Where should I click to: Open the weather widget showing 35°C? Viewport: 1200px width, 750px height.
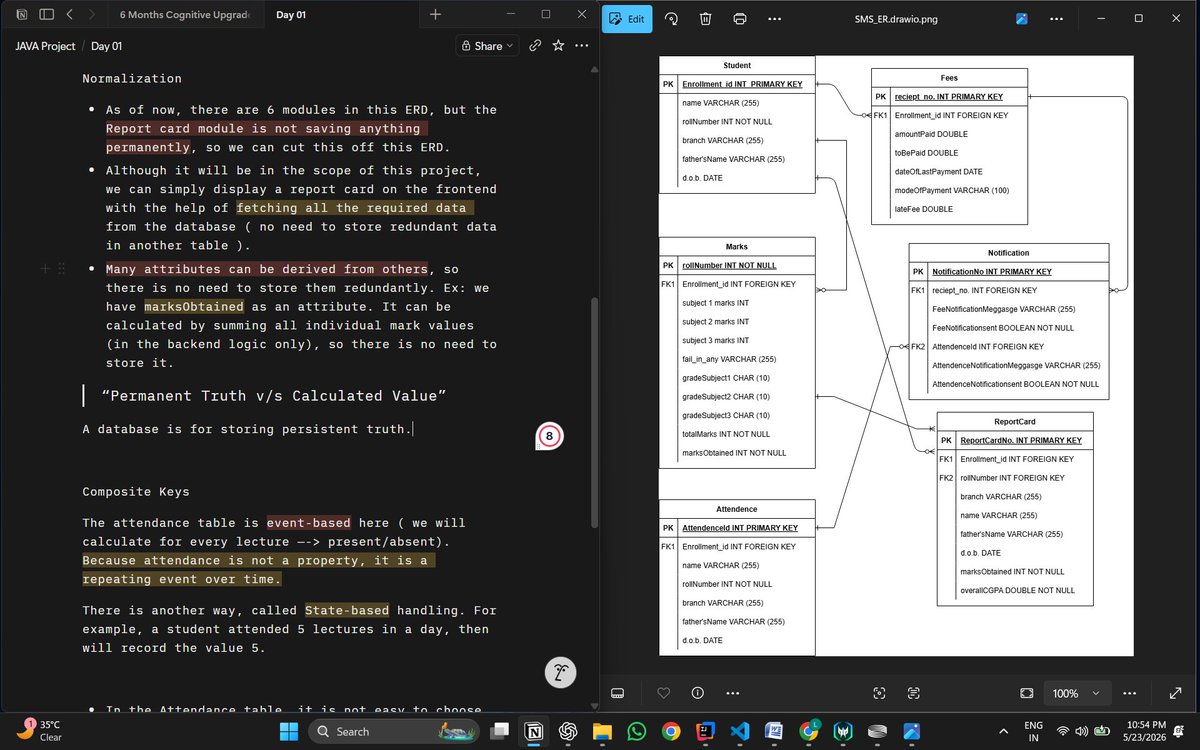[x=40, y=731]
